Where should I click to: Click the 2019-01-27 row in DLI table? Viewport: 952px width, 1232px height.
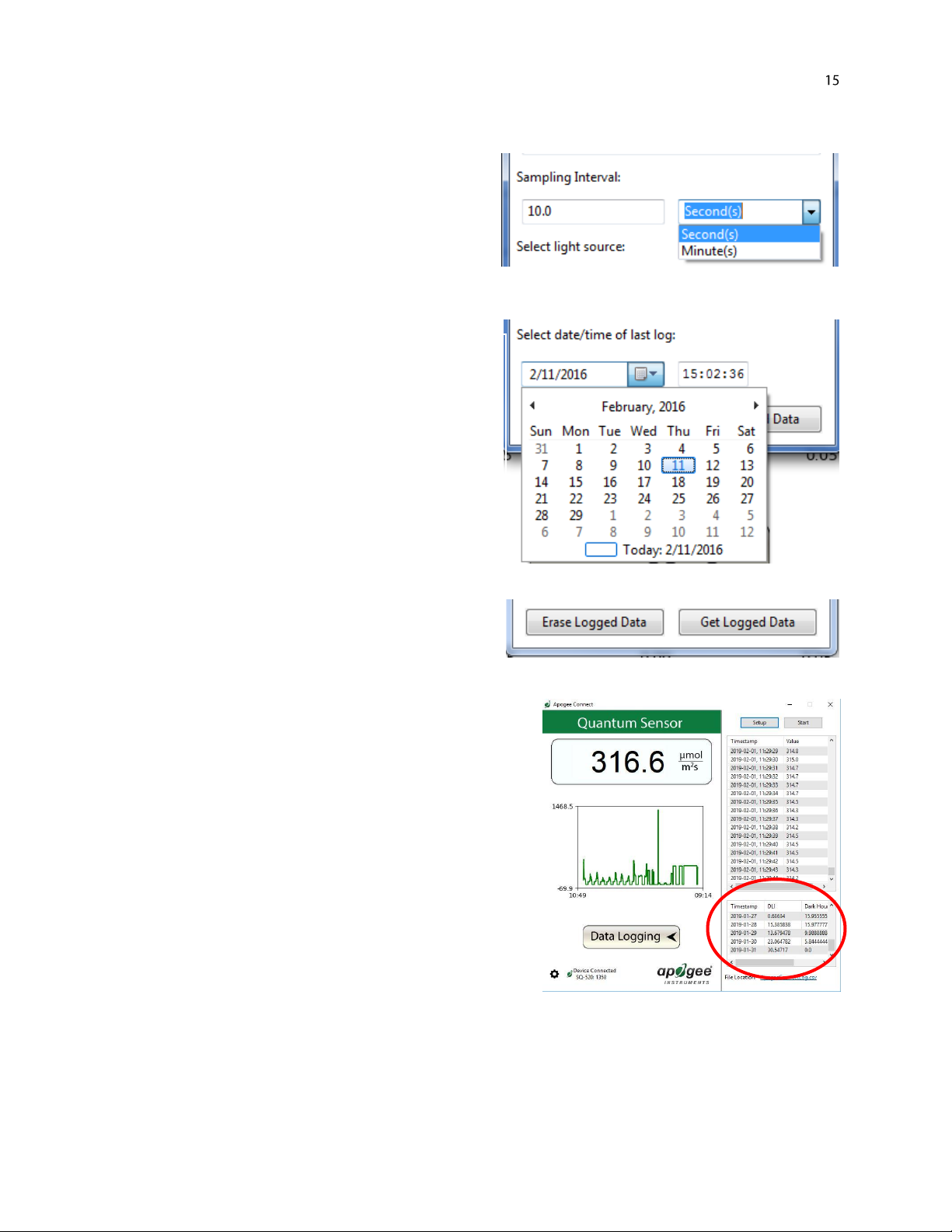click(778, 916)
